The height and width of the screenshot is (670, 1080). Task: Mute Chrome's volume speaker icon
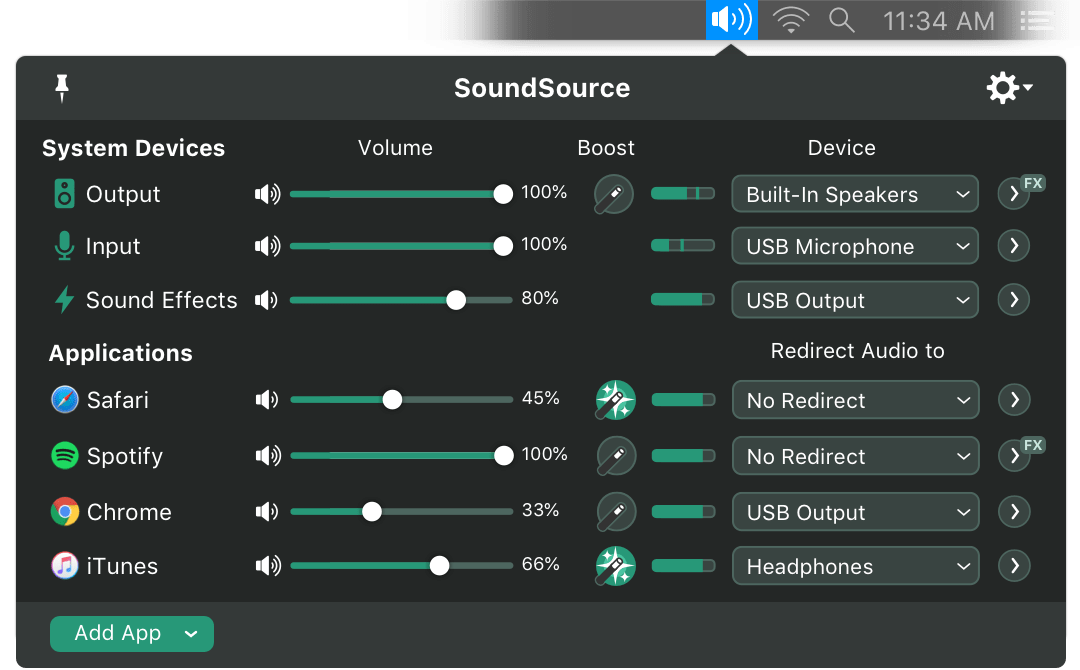click(x=267, y=512)
